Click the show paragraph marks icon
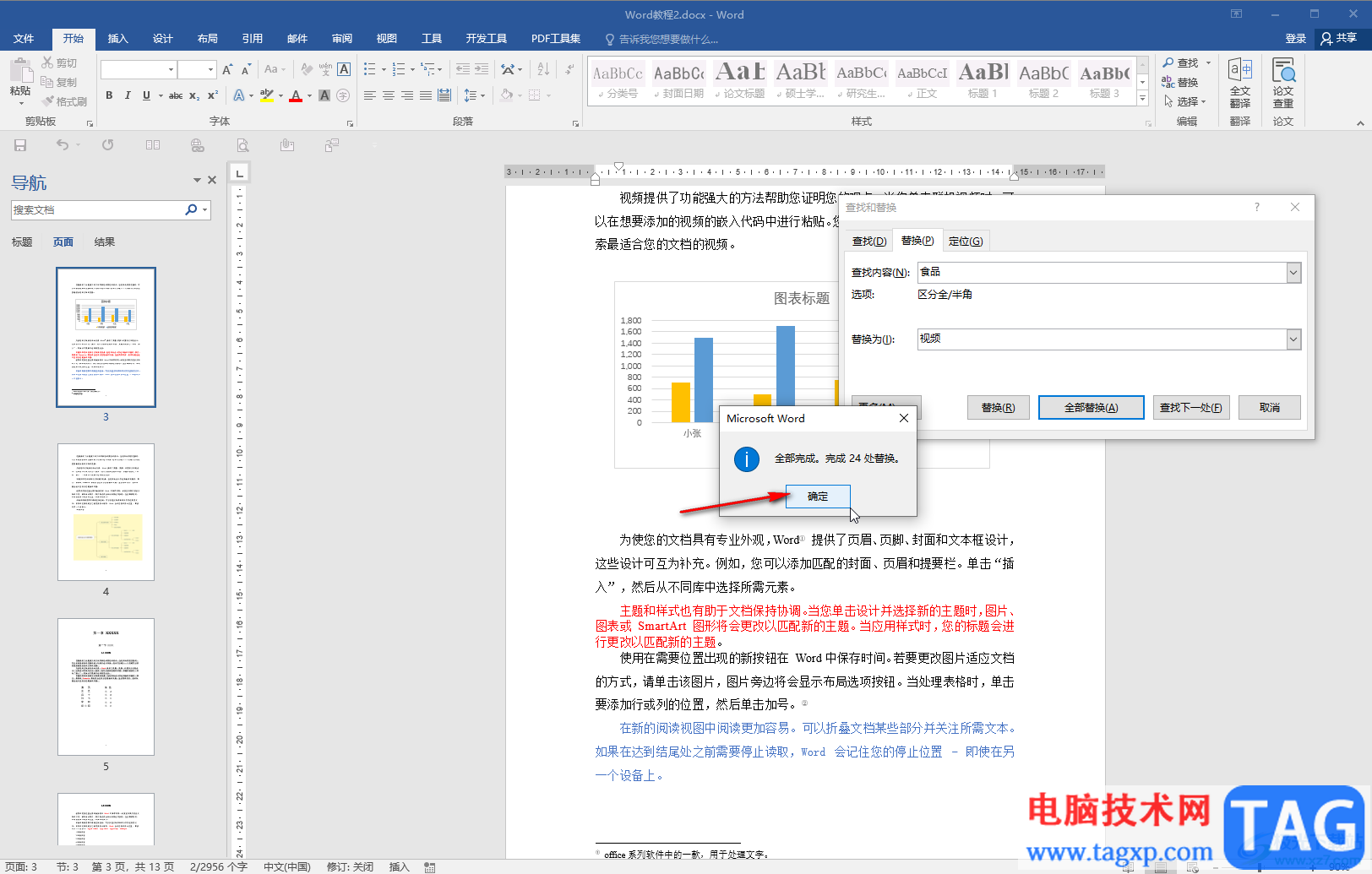Image resolution: width=1372 pixels, height=874 pixels. (570, 69)
